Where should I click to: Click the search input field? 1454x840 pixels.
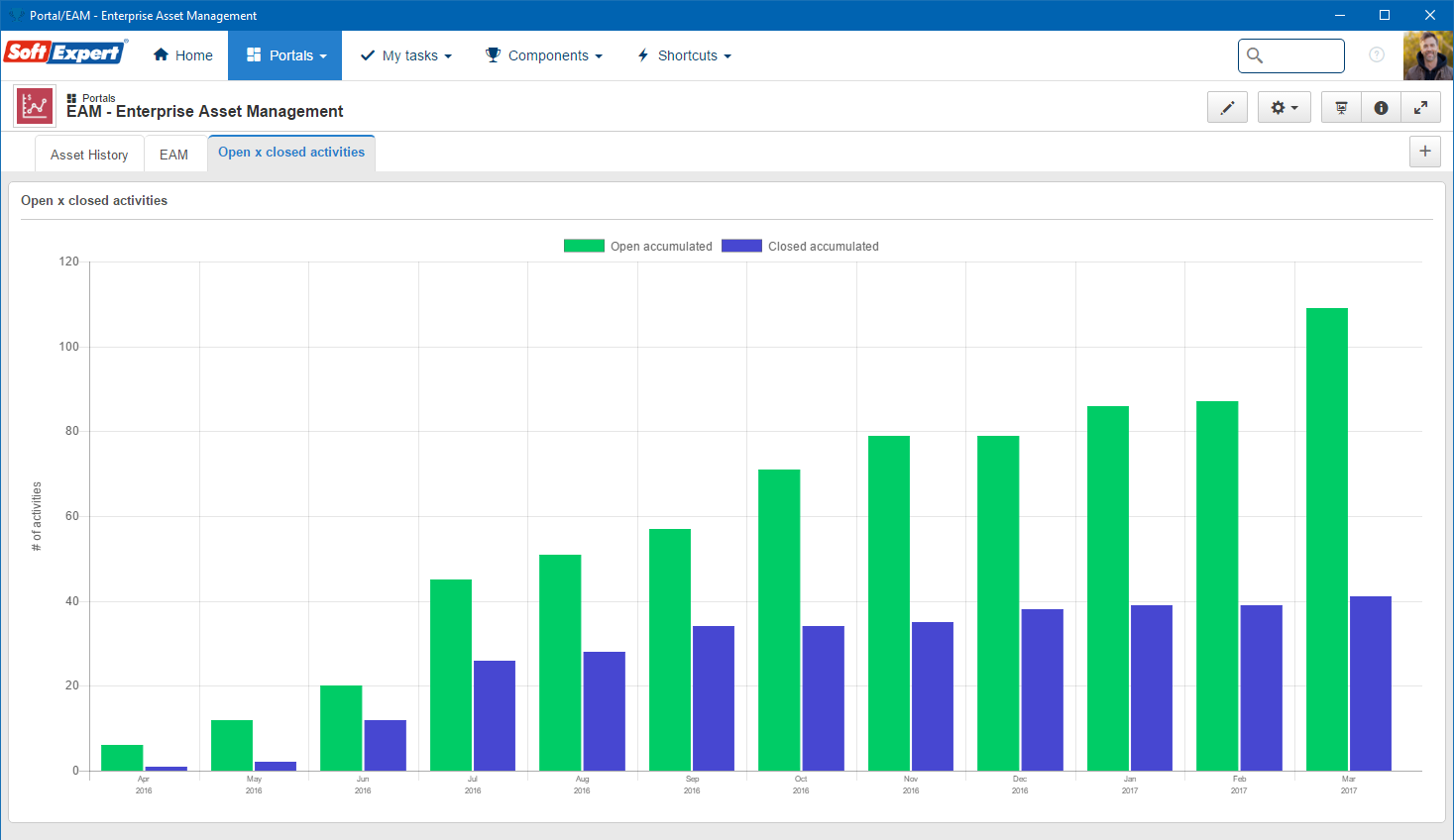point(1291,55)
